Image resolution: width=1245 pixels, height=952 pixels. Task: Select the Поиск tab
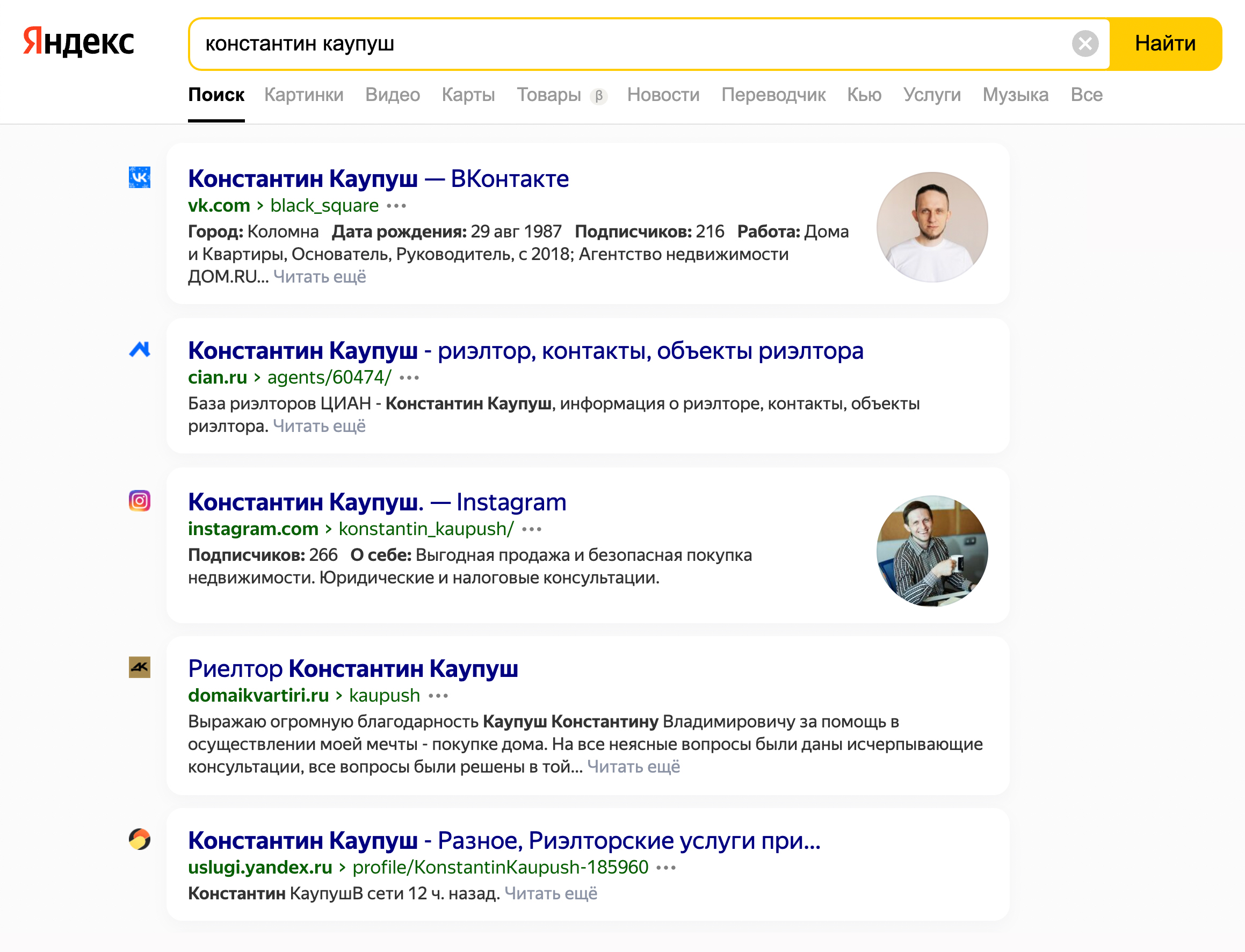216,95
